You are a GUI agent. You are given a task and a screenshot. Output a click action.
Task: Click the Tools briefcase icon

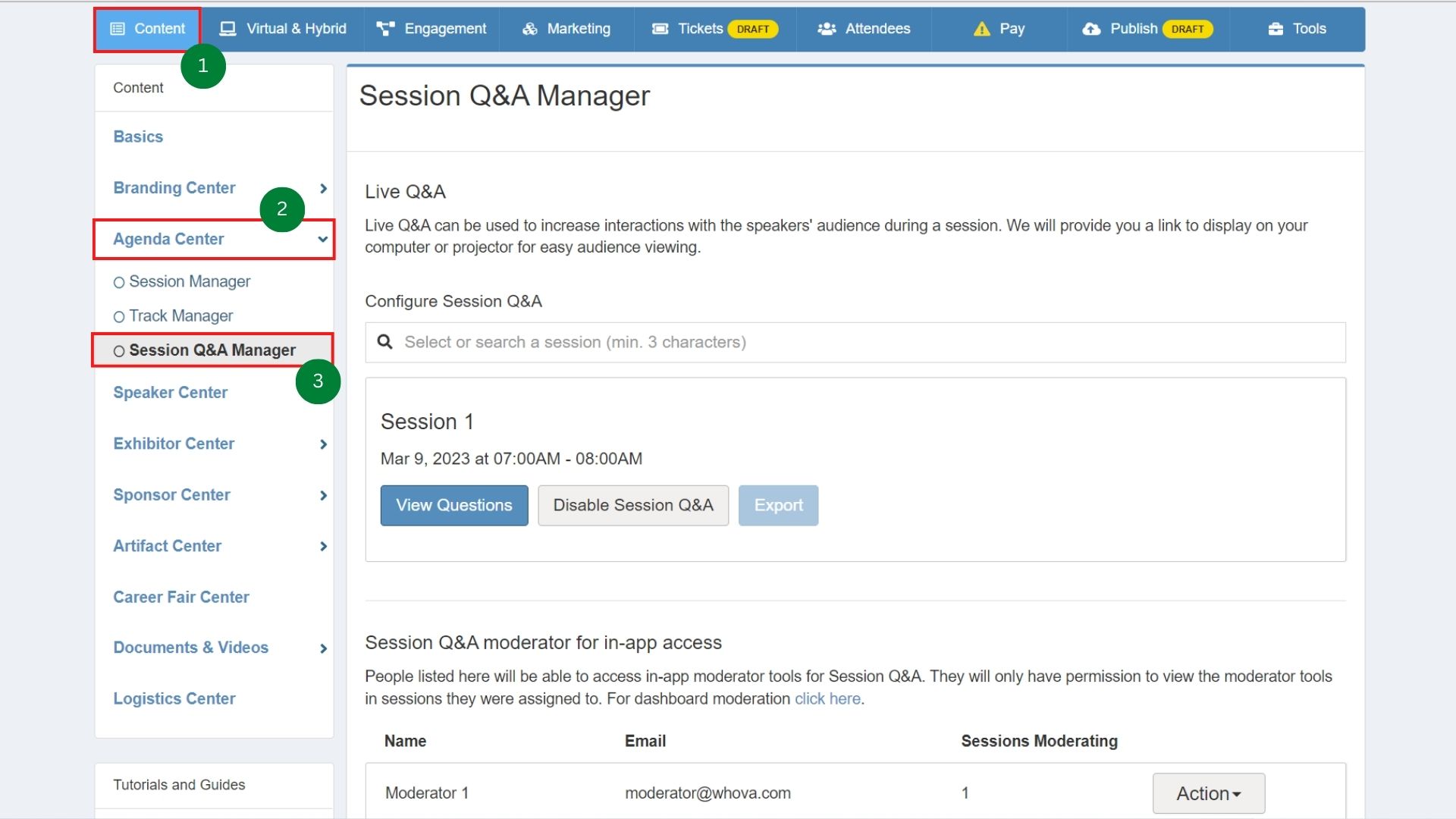click(1276, 29)
